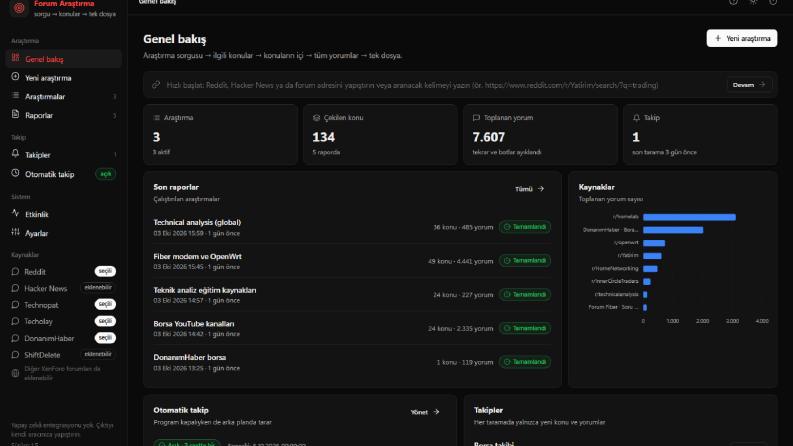Click the activity pulse icon beside Etkinlik
Viewport: 793px width, 446px height.
pyautogui.click(x=16, y=213)
